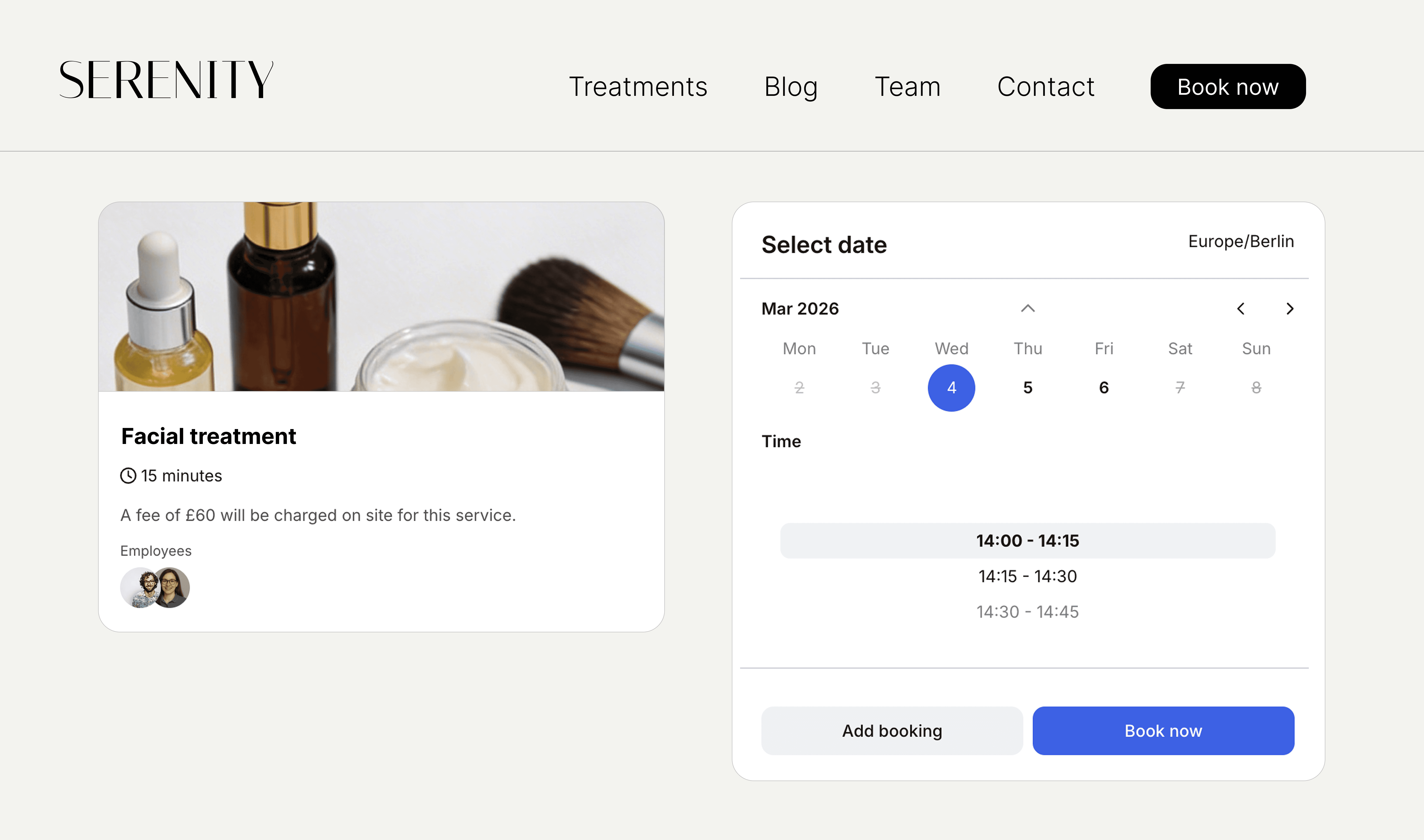Open the Treatments page

[639, 86]
